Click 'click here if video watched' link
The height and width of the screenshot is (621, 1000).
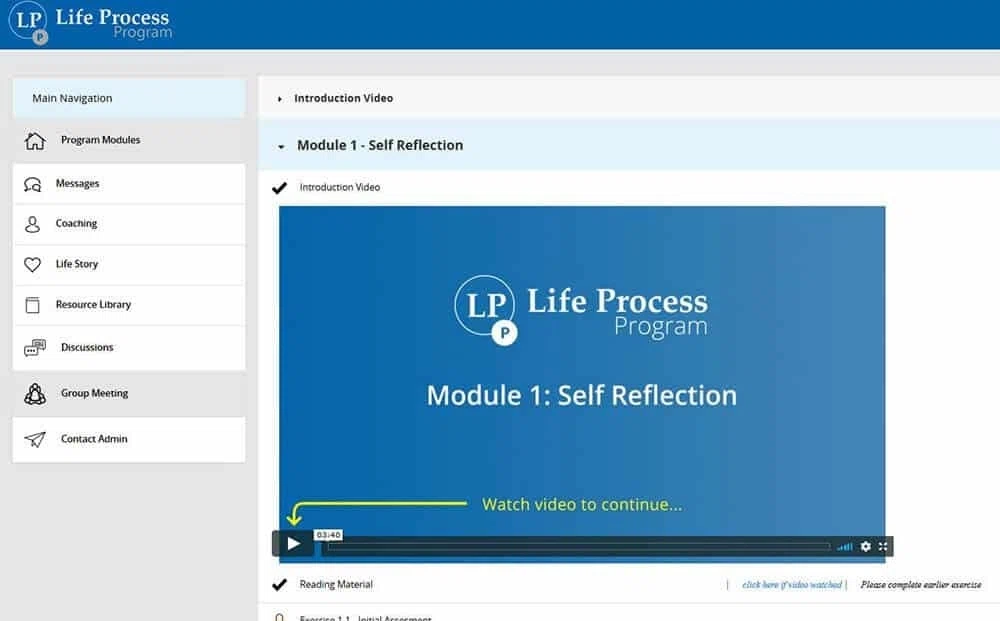click(x=791, y=585)
